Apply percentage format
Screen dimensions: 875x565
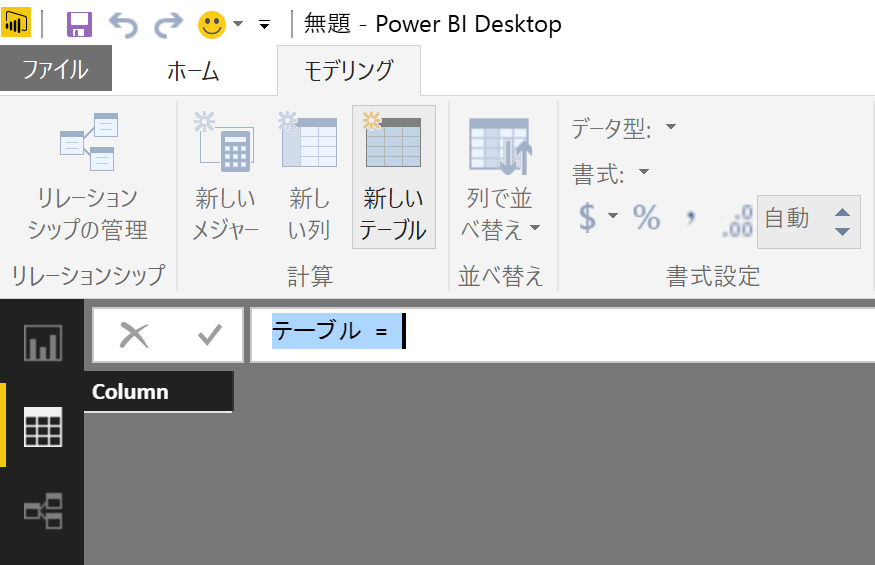click(x=646, y=217)
